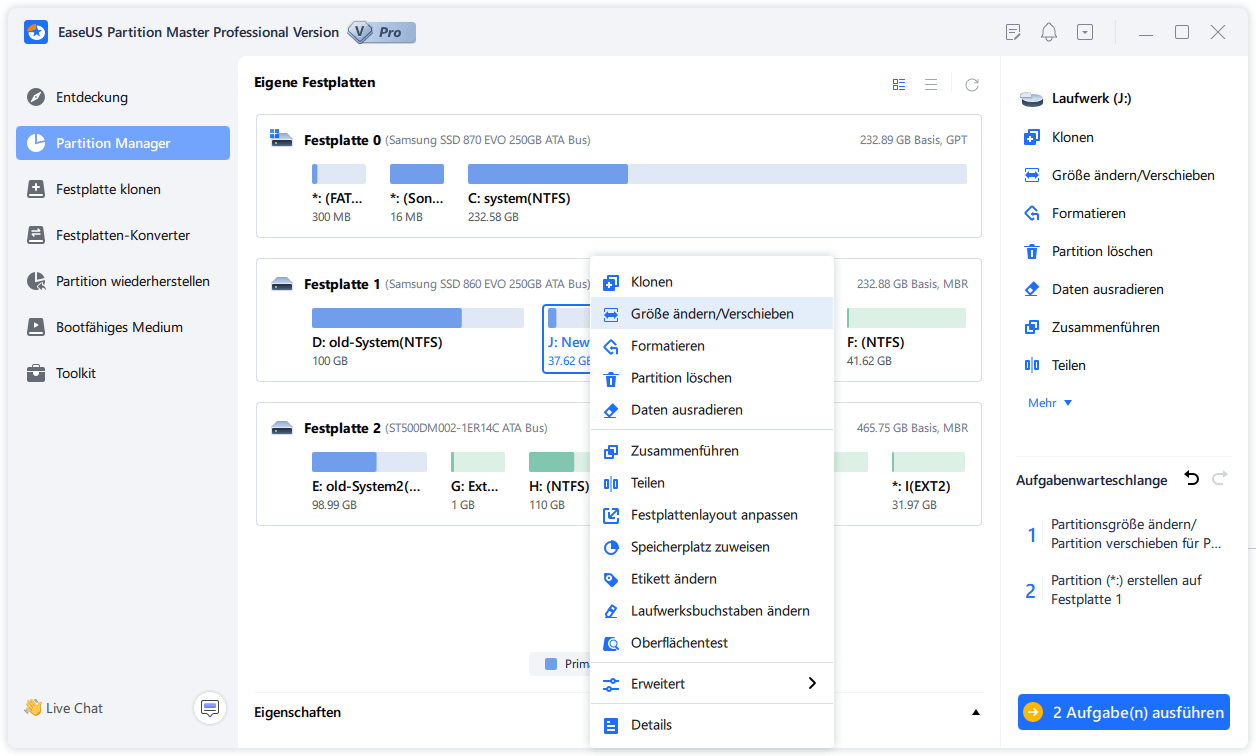Viewport: 1256px width, 756px height.
Task: Open the notification bell
Action: (1049, 32)
